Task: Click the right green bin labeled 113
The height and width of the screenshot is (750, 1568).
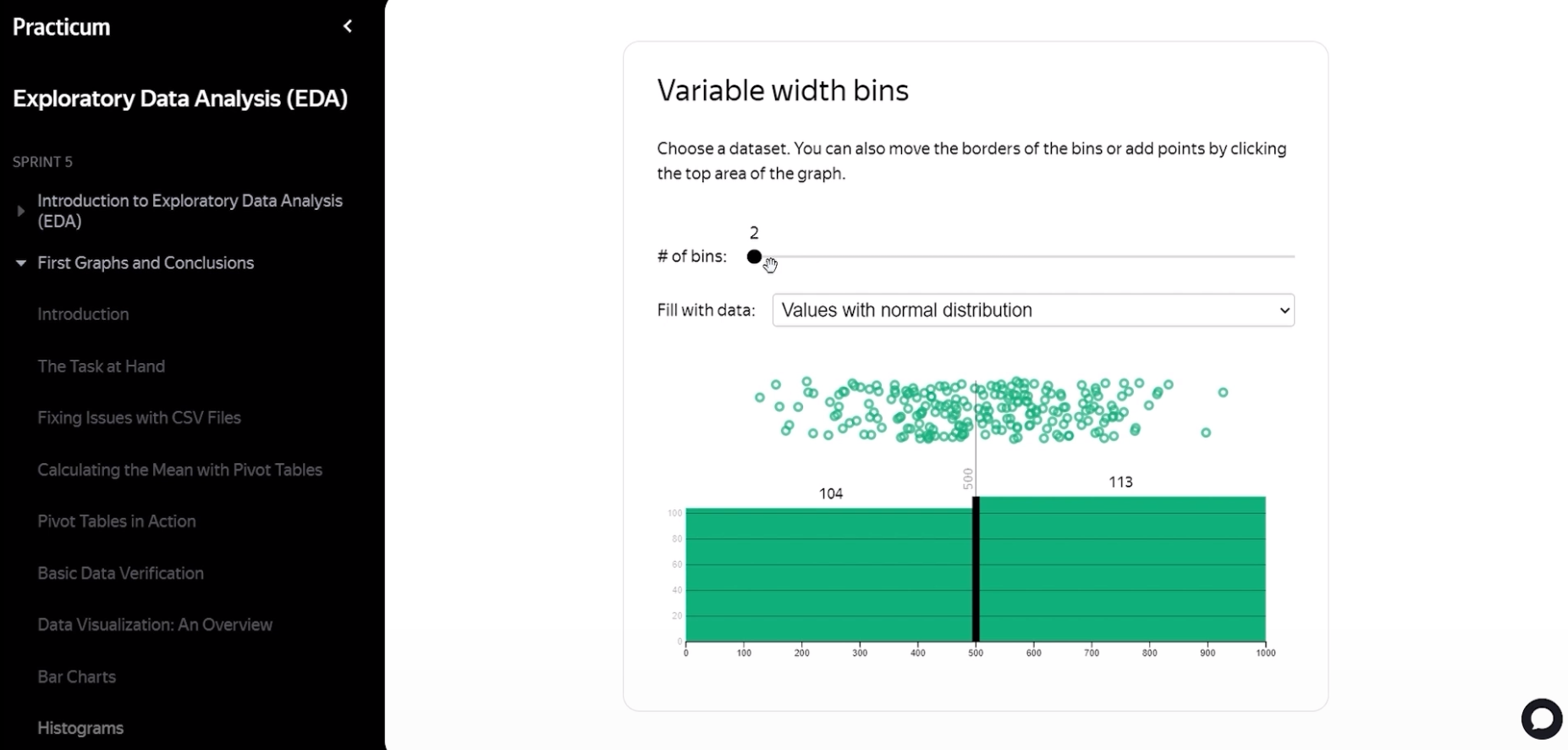Action: (x=1122, y=569)
